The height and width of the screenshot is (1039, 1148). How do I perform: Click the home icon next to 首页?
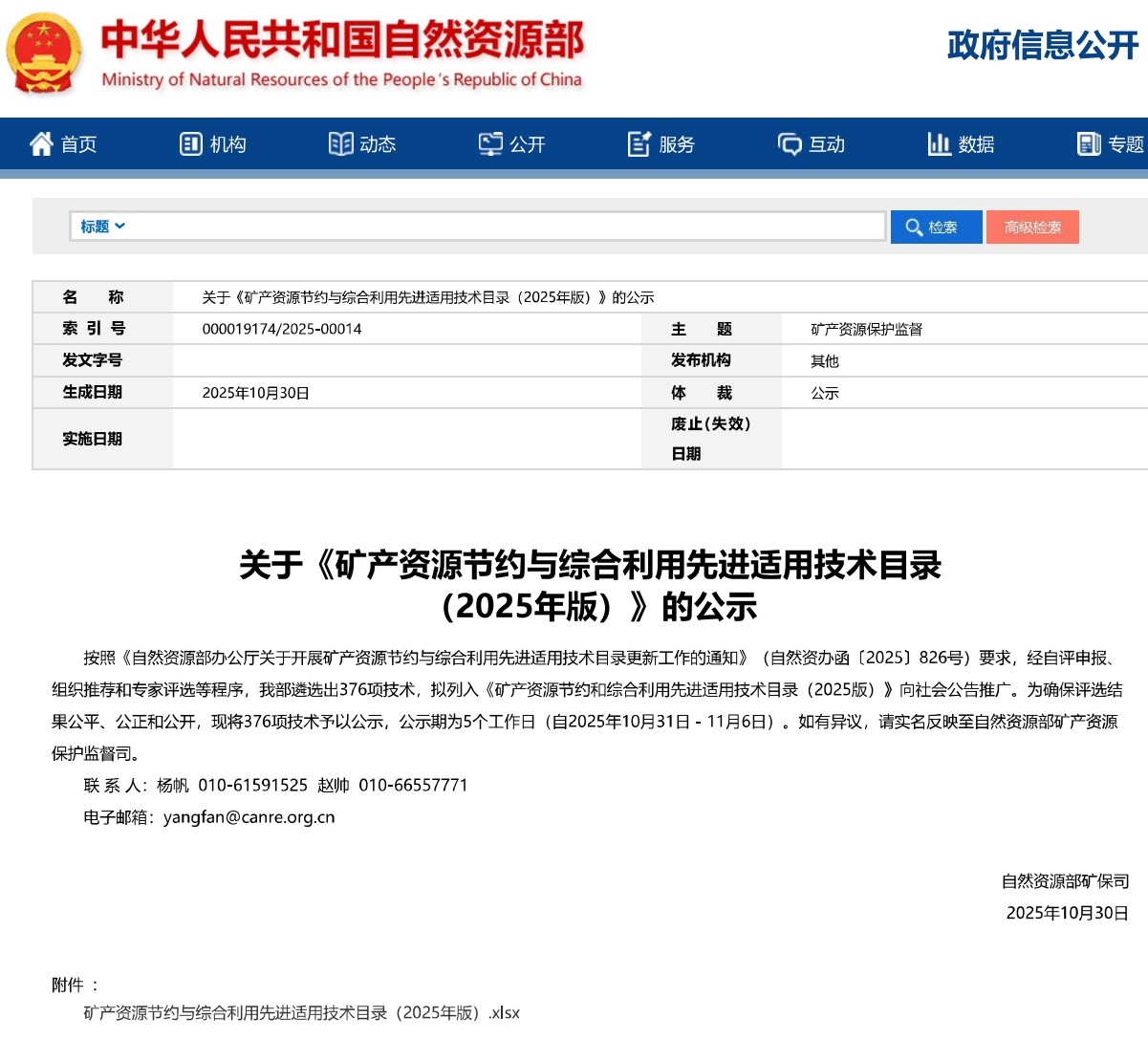click(40, 143)
